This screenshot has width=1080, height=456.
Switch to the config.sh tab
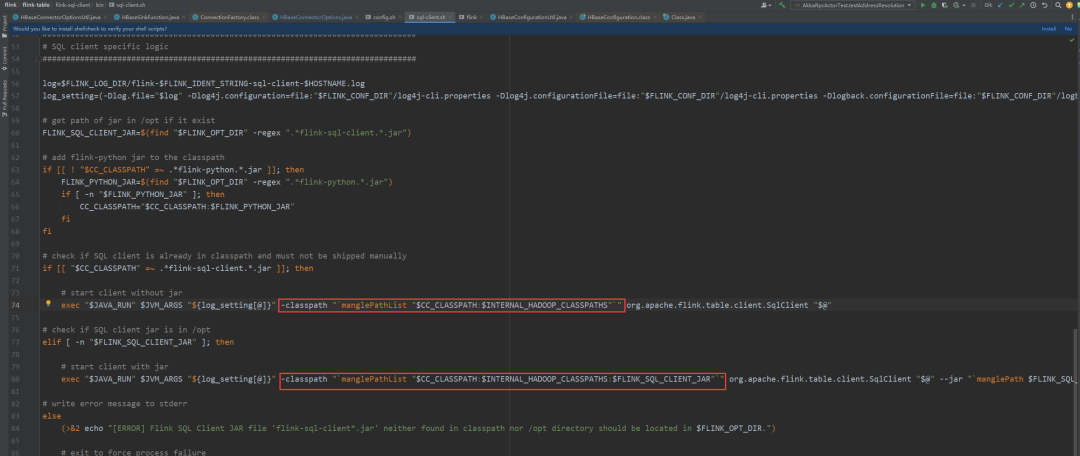click(x=382, y=17)
